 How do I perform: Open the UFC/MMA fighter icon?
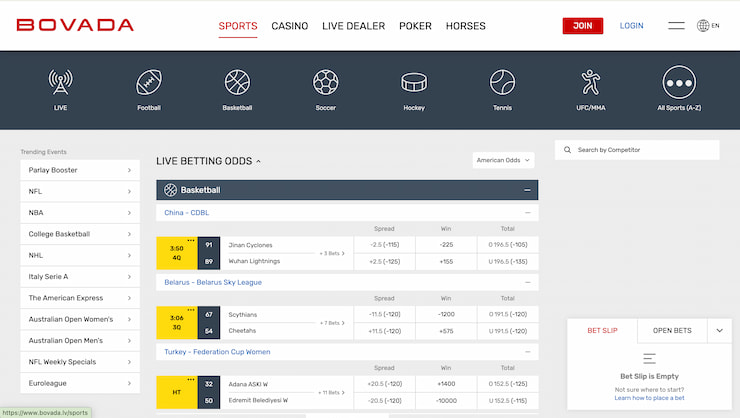(x=590, y=82)
